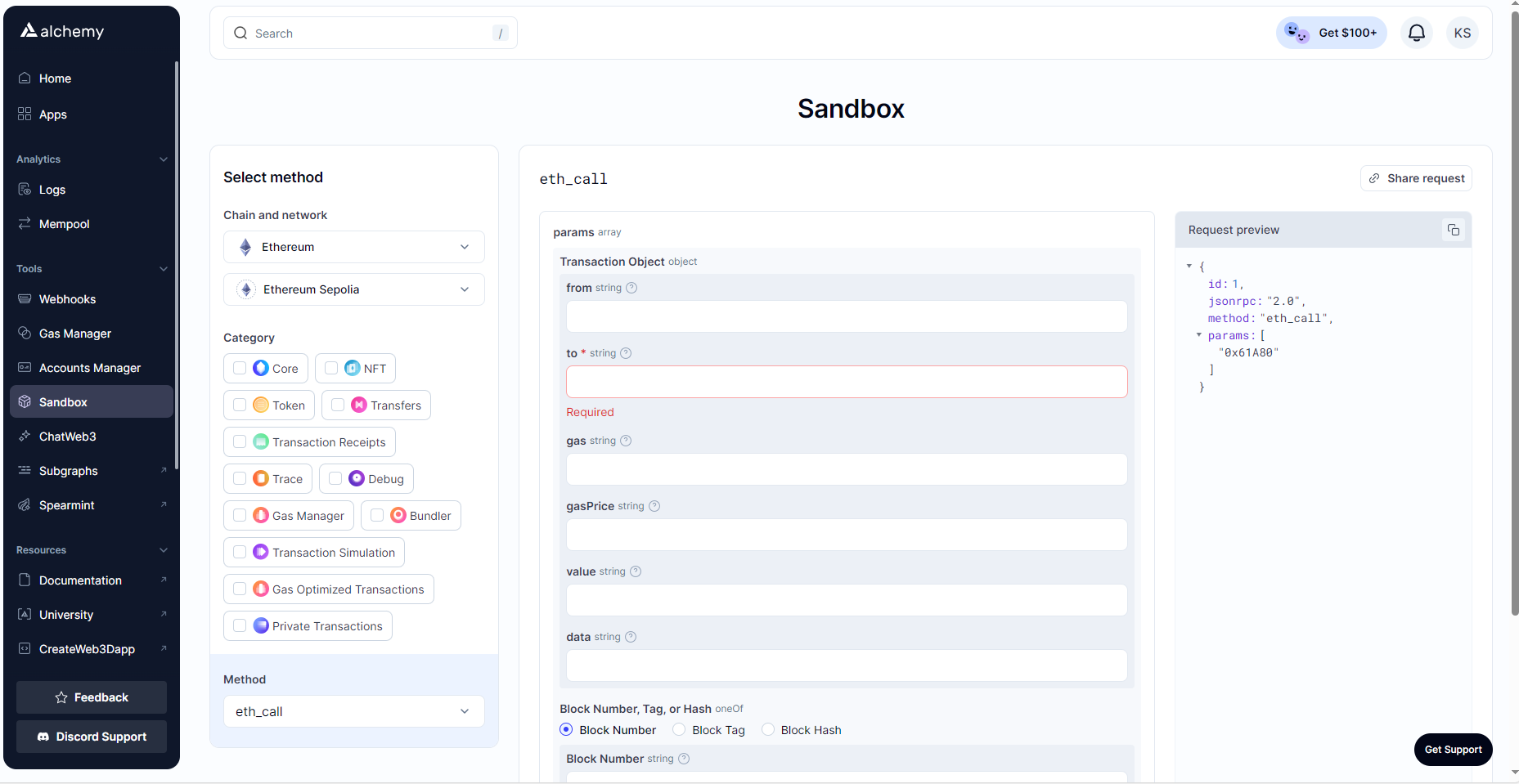
Task: Copy the request preview with copy icon
Action: pyautogui.click(x=1454, y=230)
